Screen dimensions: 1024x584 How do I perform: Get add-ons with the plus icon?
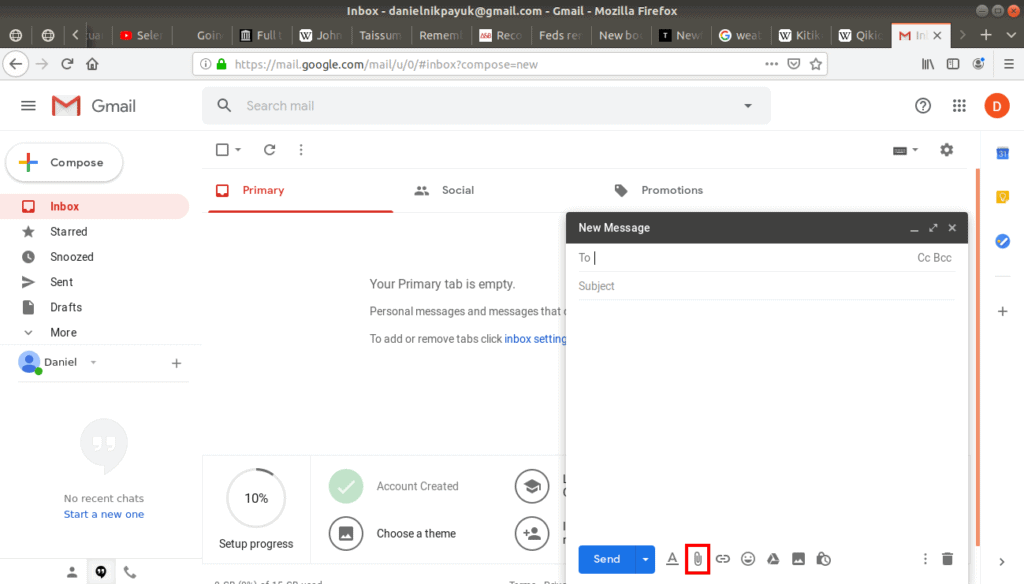pyautogui.click(x=1002, y=312)
